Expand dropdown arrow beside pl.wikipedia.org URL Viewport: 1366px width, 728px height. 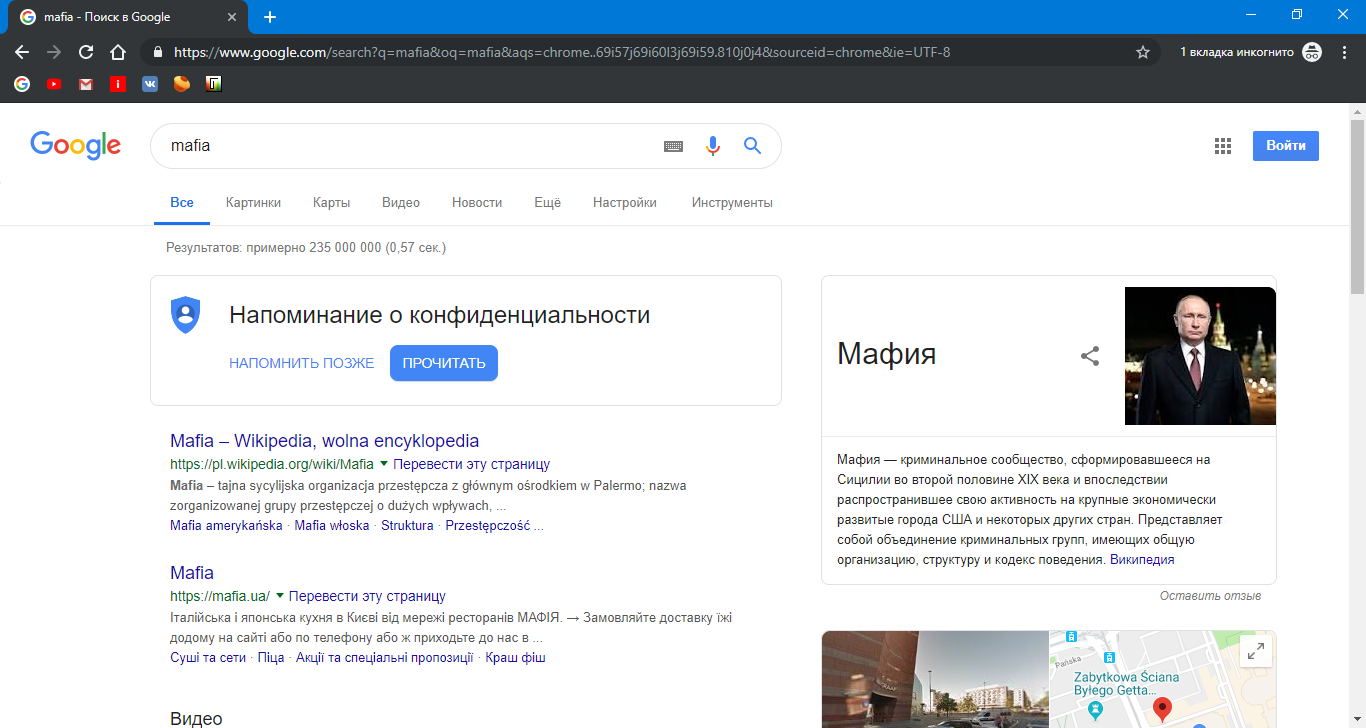pos(383,464)
